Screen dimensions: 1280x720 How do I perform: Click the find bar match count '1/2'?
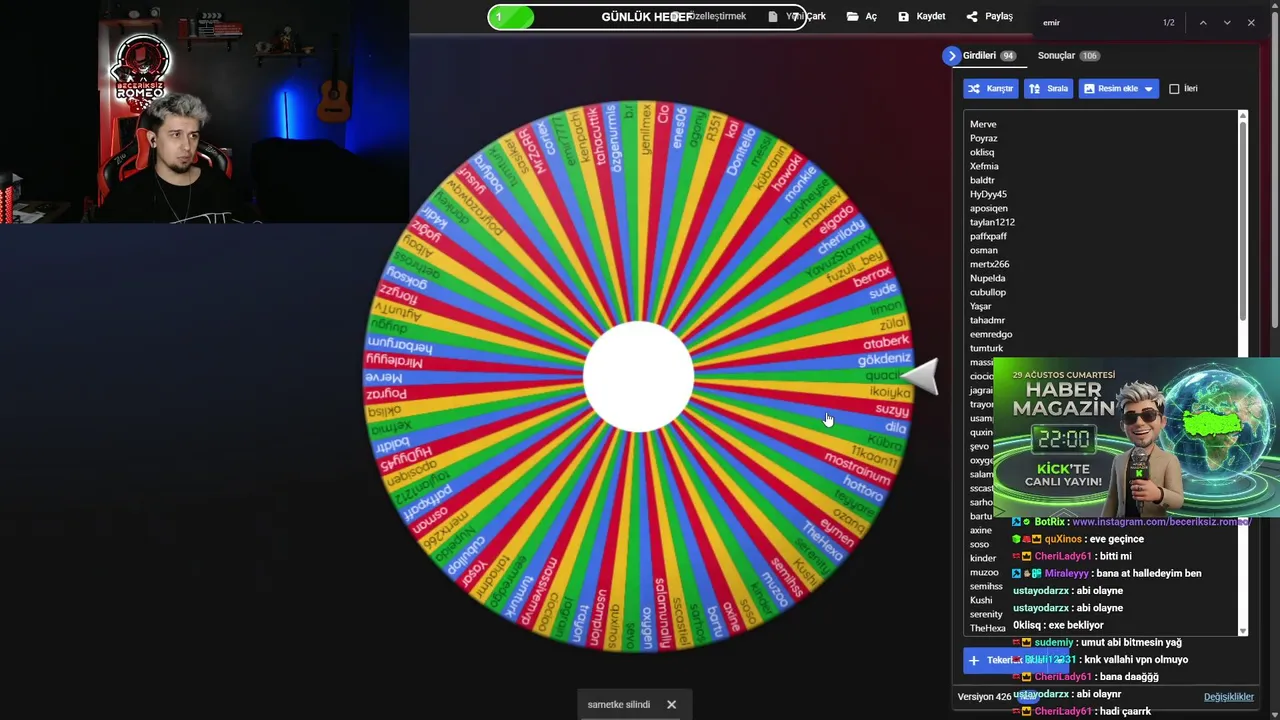1168,23
